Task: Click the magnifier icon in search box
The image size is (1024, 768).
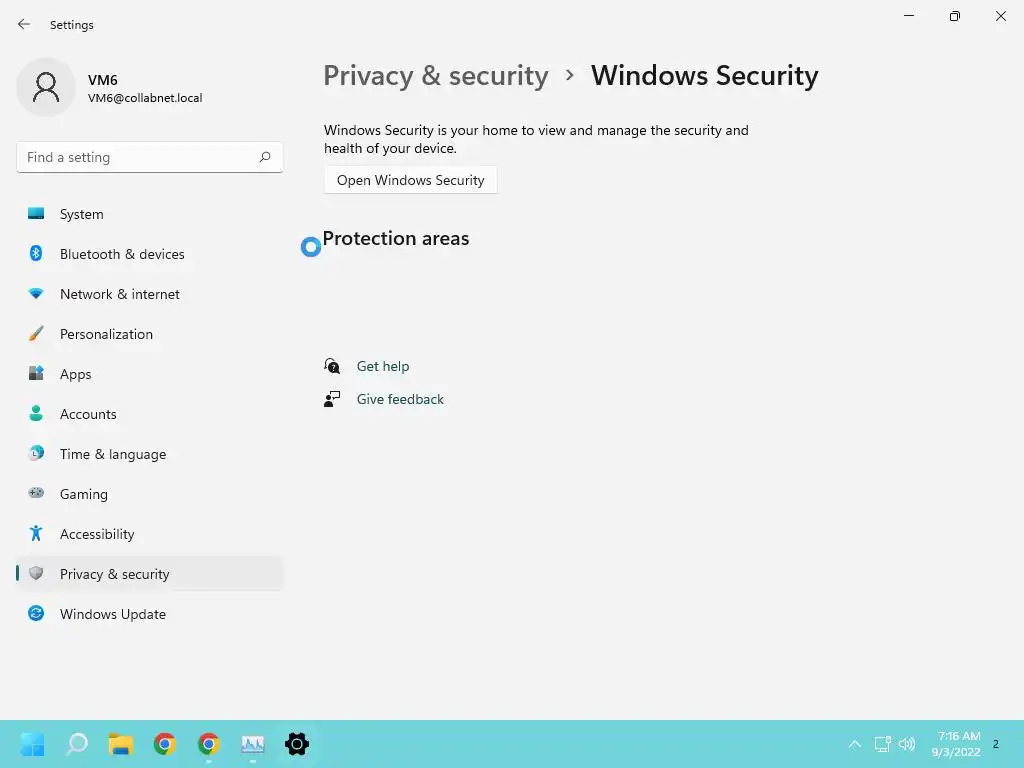Action: 264,157
